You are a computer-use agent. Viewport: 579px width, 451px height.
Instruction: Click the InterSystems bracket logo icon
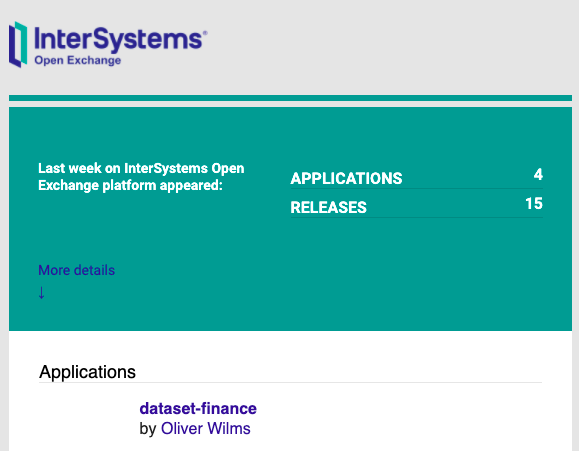coord(18,45)
